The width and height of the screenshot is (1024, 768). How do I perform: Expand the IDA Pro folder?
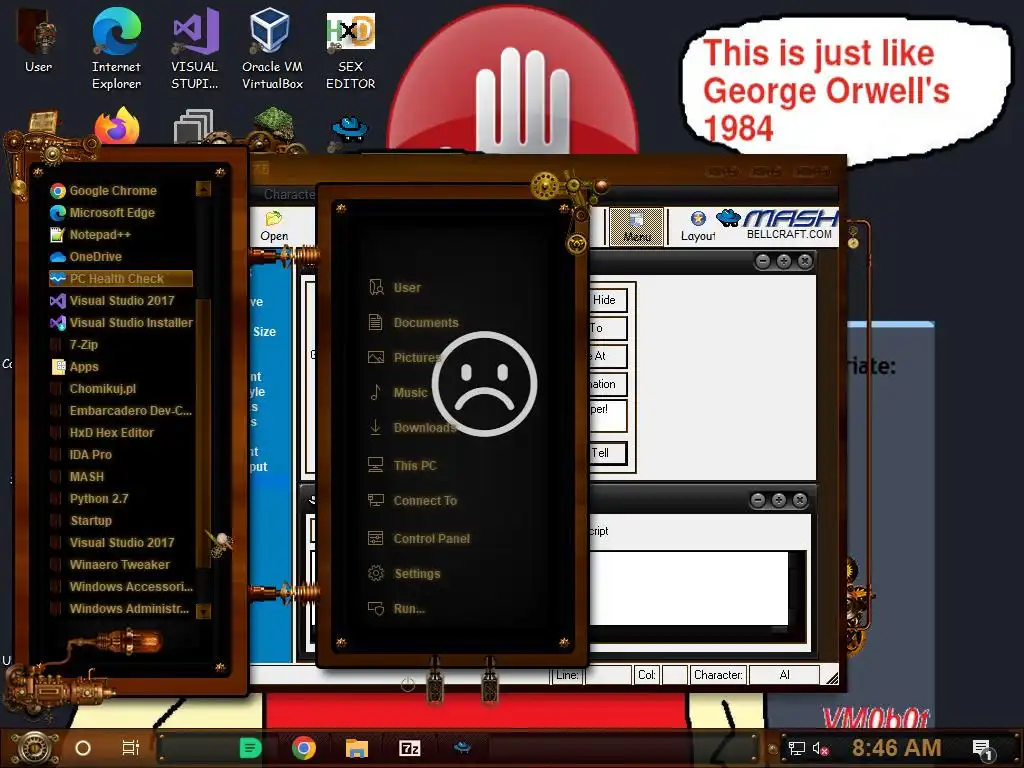click(x=121, y=455)
